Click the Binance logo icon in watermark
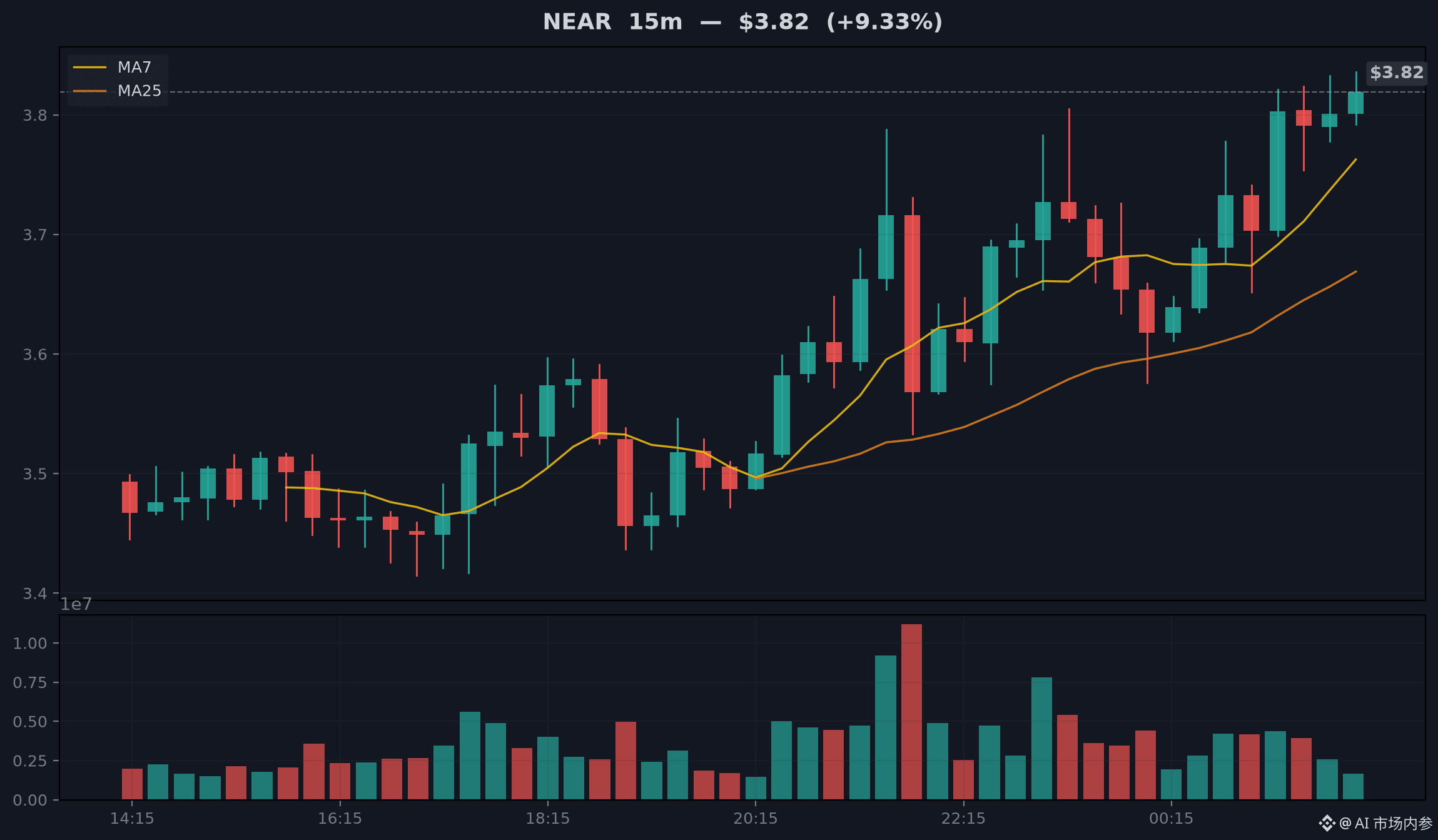The image size is (1438, 840). pos(1327,823)
